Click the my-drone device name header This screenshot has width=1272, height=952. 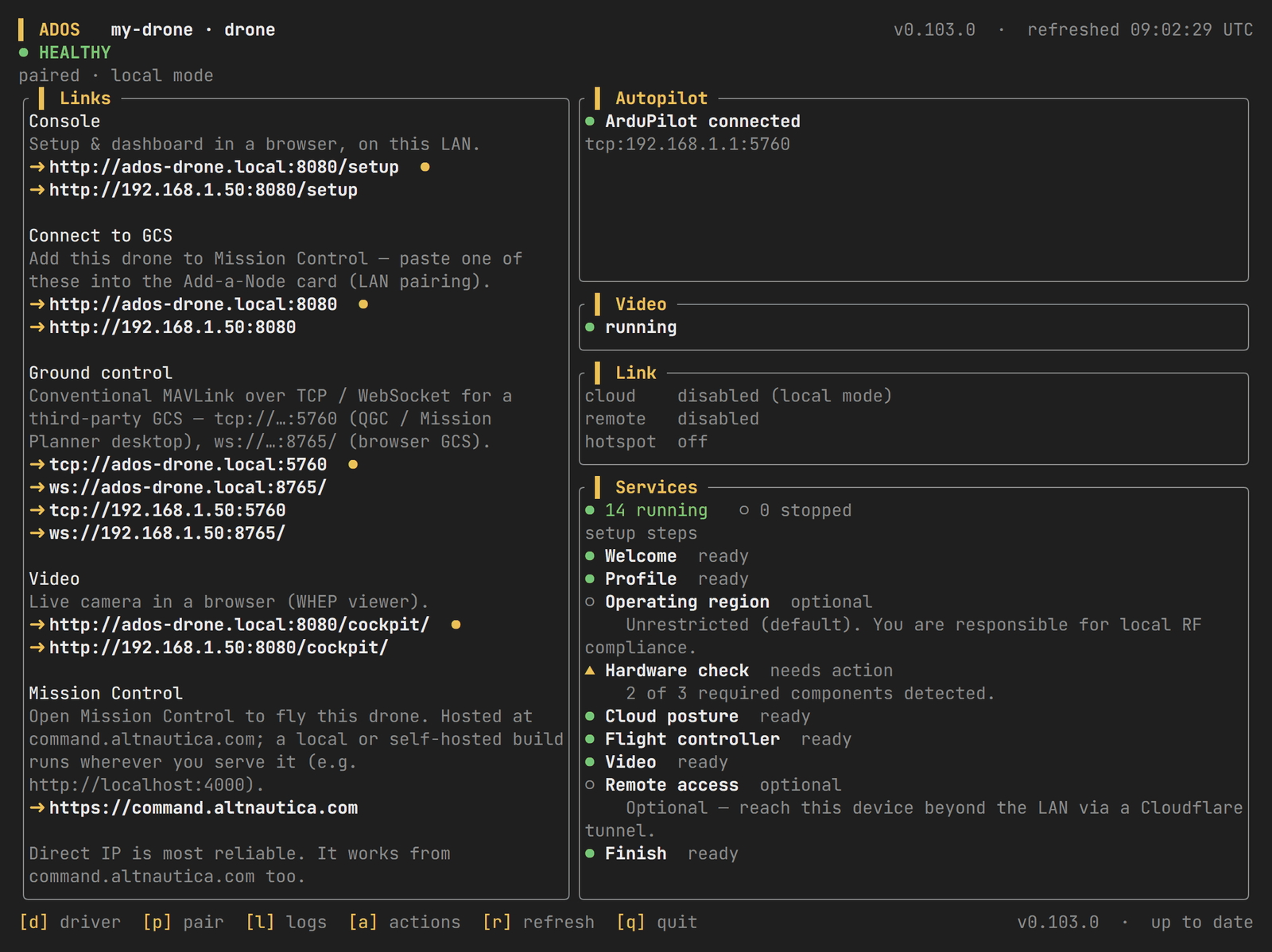152,29
